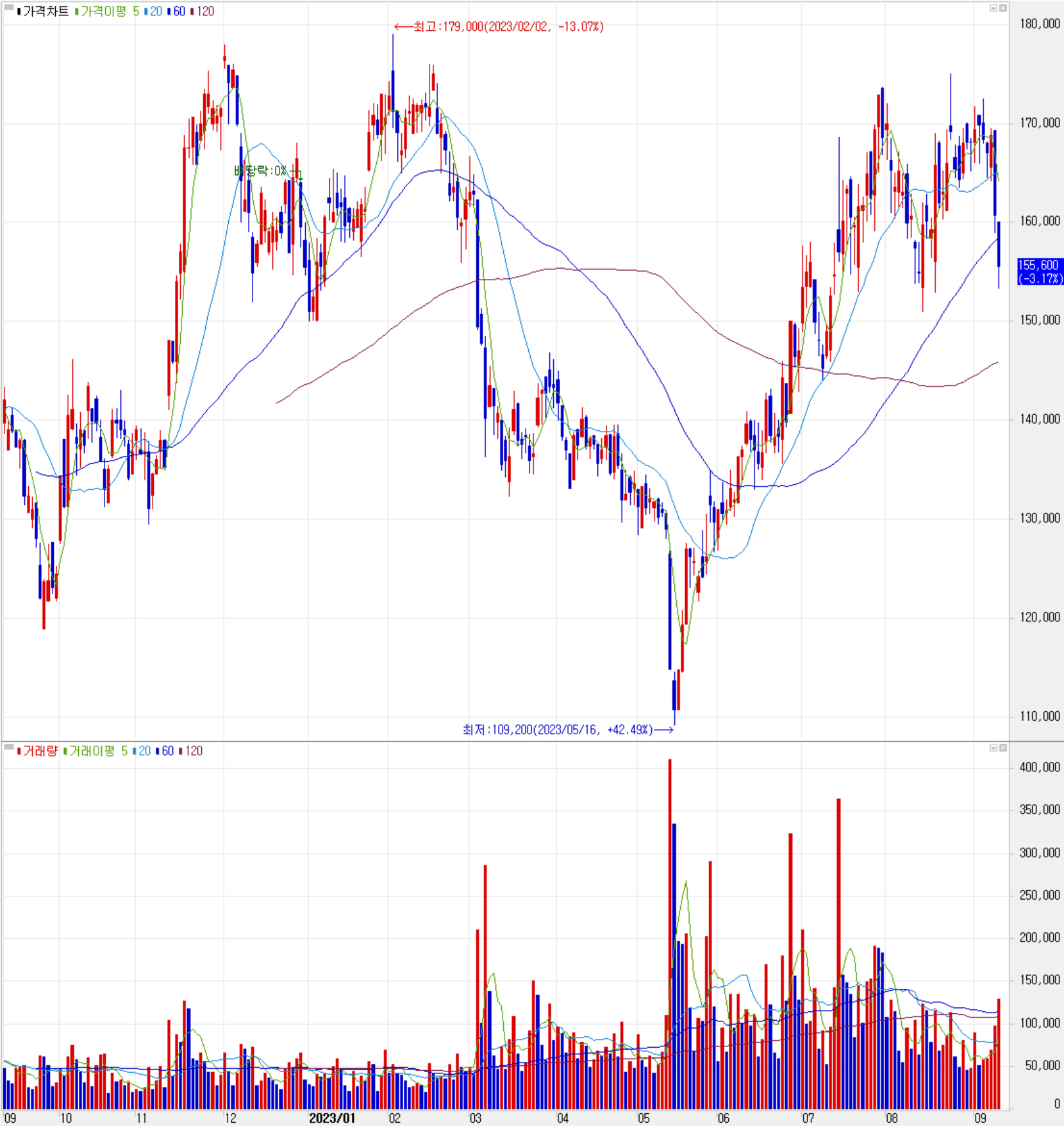Maximize the price chart panel
Image resolution: width=1064 pixels, height=1126 pixels.
[x=993, y=8]
